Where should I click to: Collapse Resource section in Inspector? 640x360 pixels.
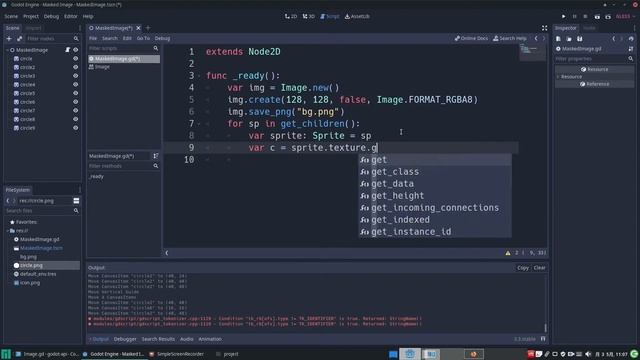coord(558,77)
